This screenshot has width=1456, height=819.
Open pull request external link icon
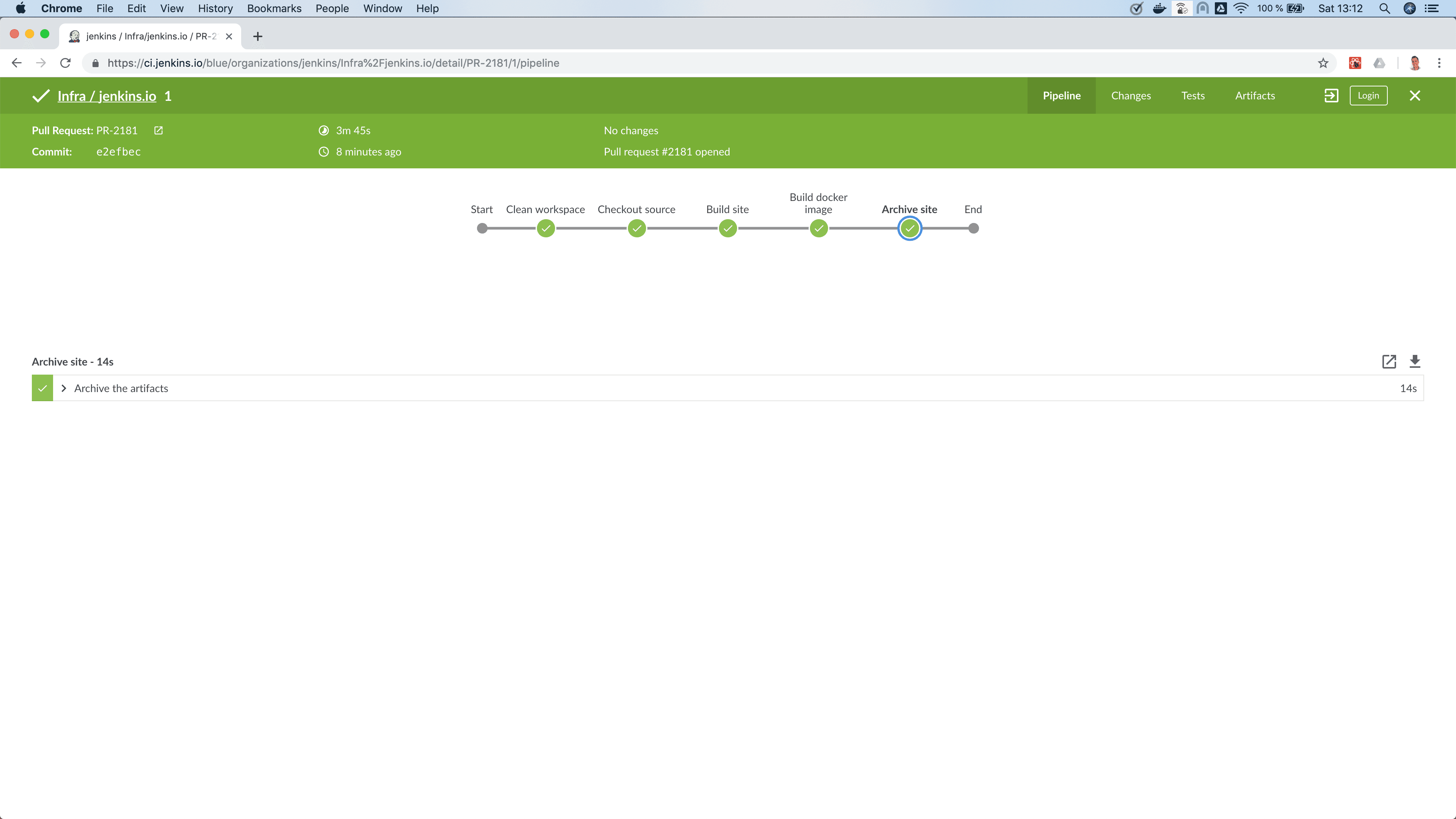pyautogui.click(x=158, y=130)
